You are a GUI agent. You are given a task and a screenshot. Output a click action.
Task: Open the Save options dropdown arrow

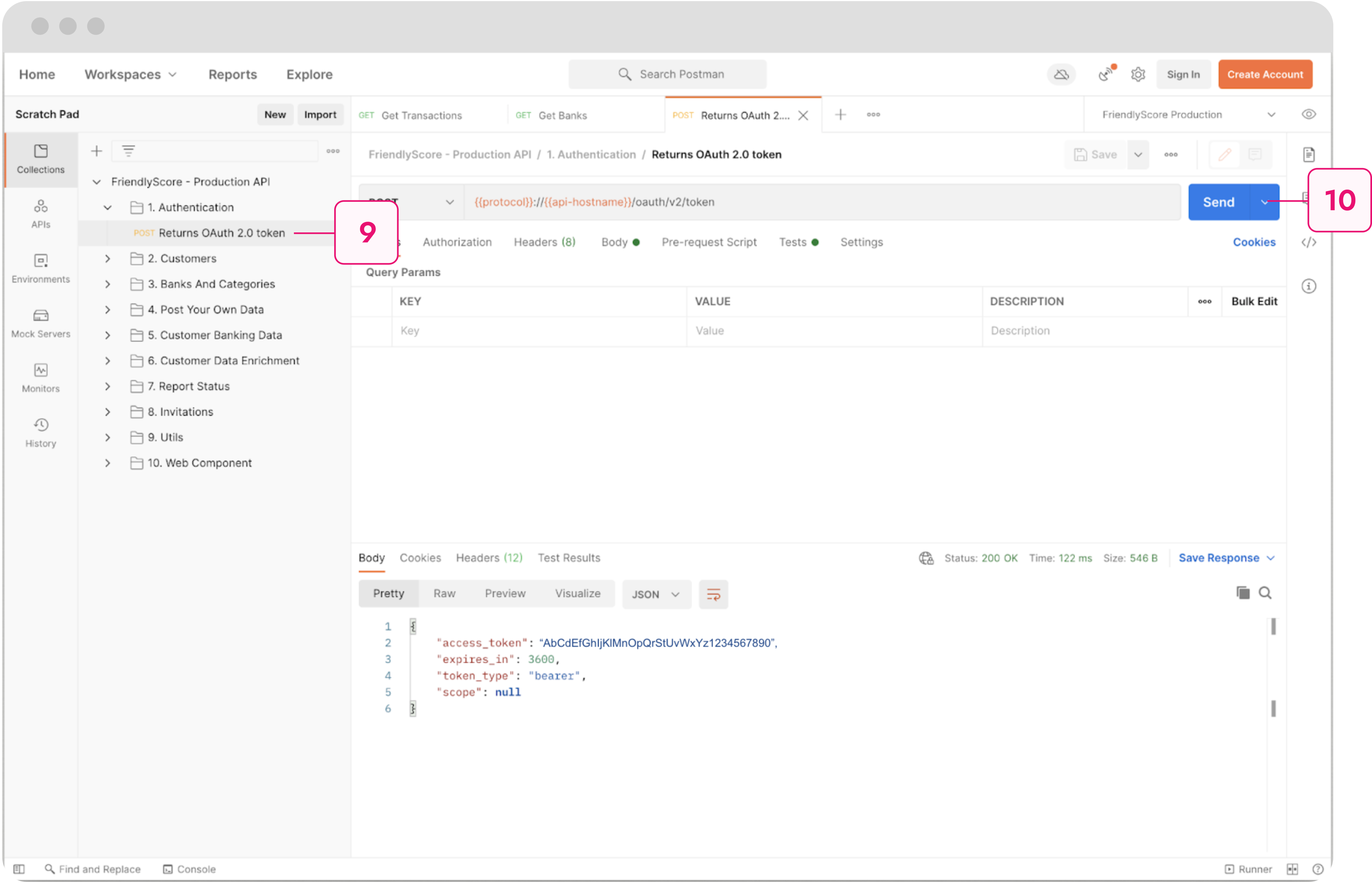point(1138,154)
